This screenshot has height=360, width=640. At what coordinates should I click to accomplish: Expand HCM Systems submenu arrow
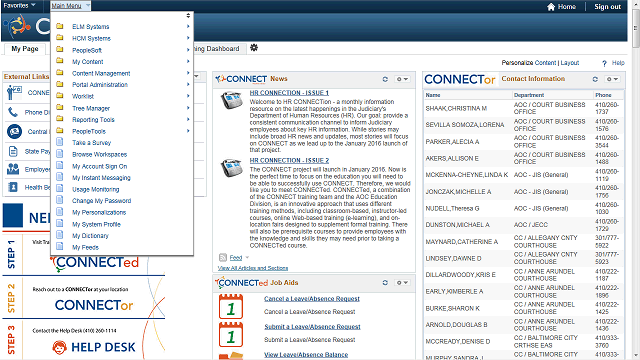click(188, 38)
